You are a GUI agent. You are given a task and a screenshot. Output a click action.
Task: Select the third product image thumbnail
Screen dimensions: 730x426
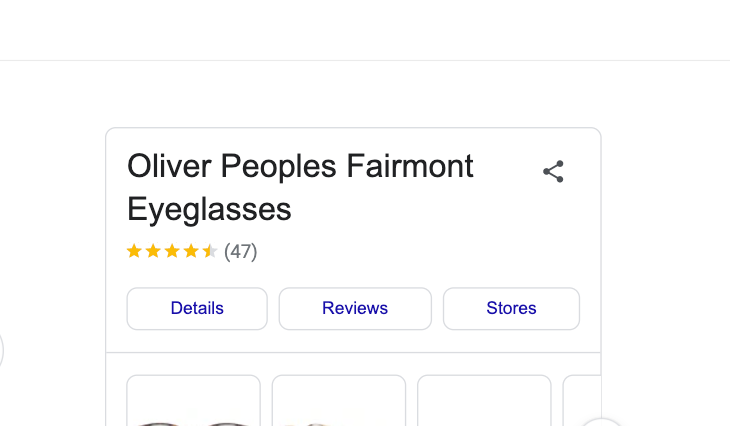point(484,402)
